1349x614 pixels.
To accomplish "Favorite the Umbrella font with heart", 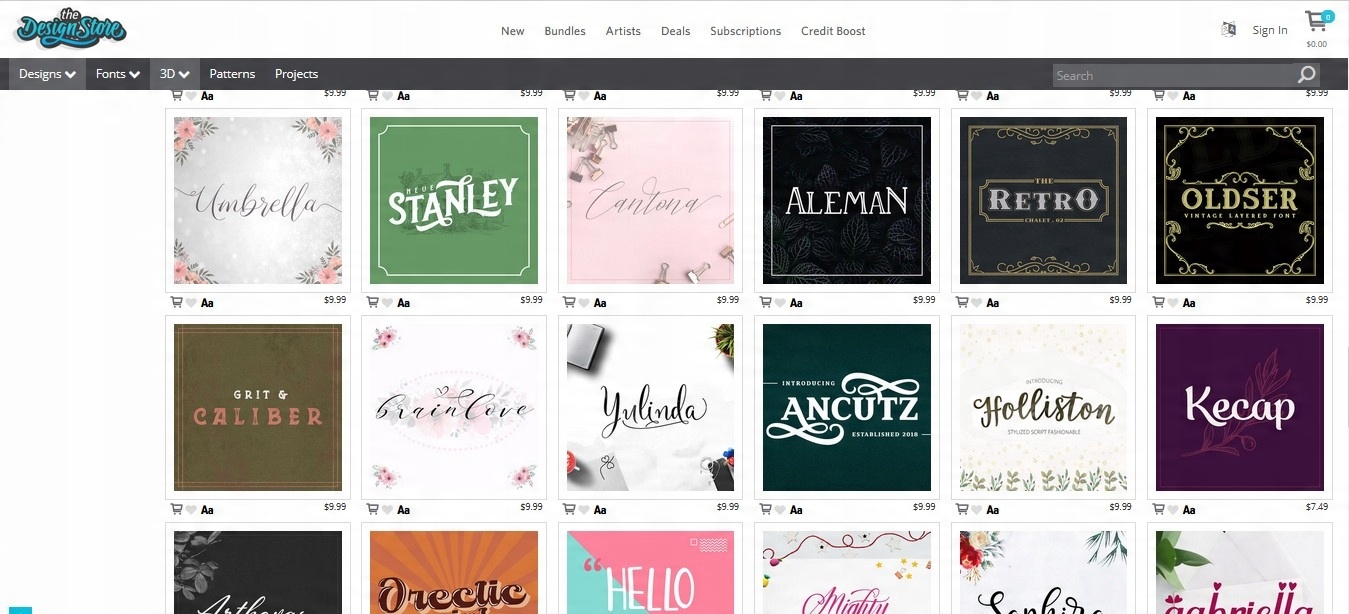I will pos(191,303).
